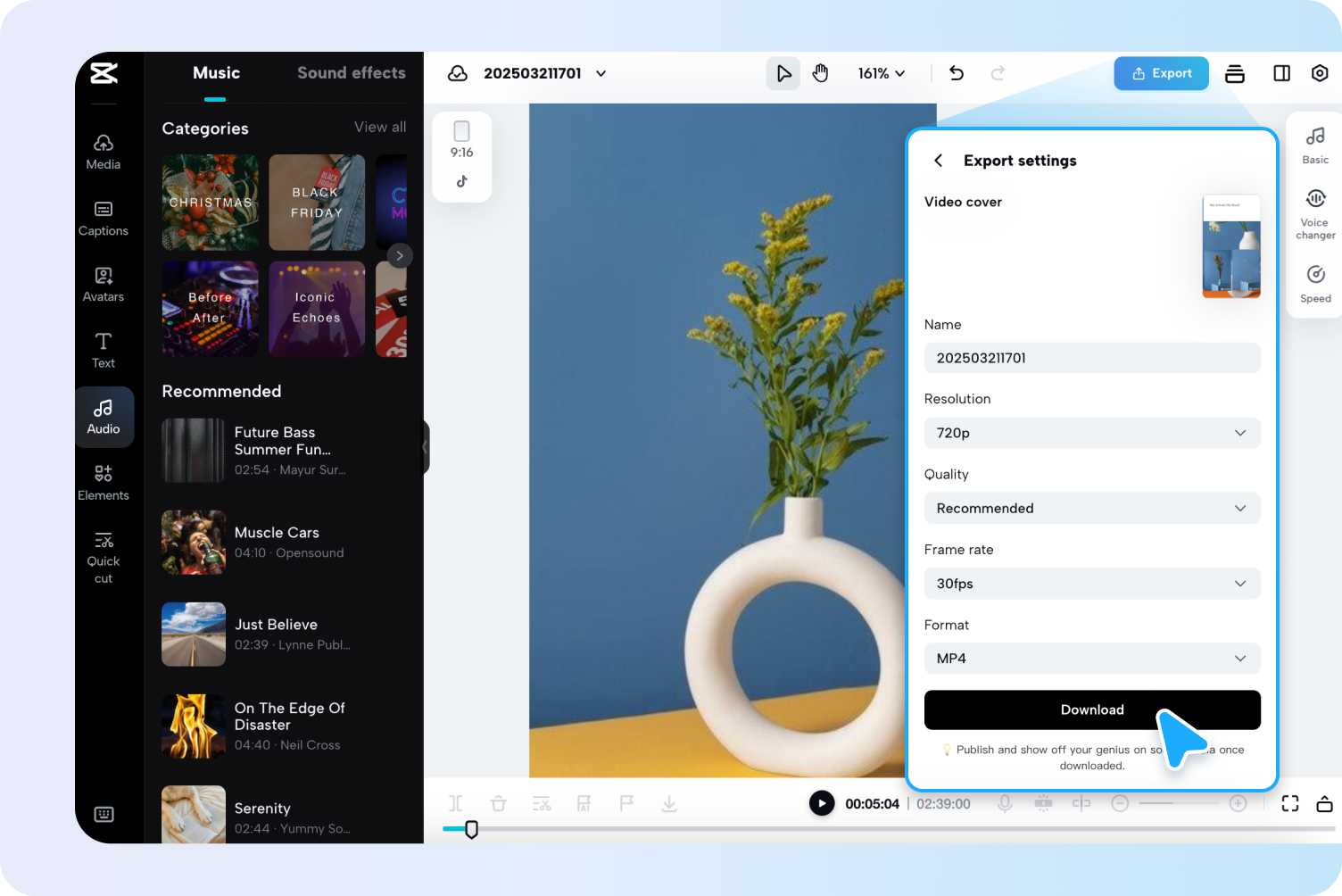Select the Audio sidebar item

point(104,417)
